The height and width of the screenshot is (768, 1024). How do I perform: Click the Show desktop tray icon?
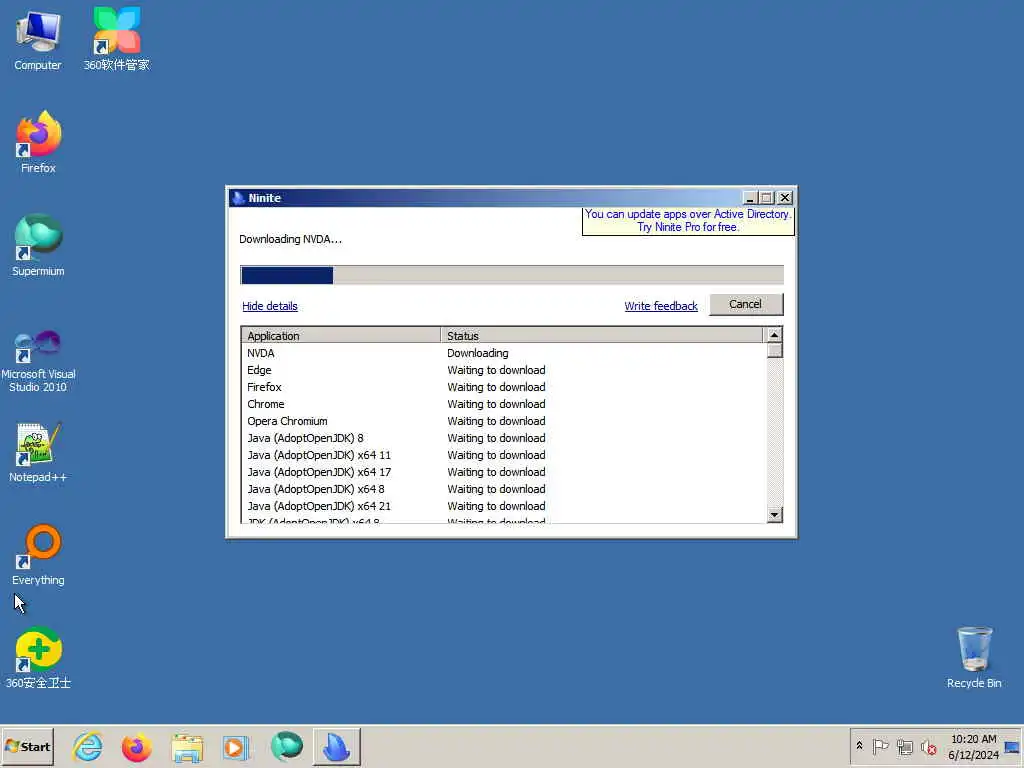(x=1012, y=746)
